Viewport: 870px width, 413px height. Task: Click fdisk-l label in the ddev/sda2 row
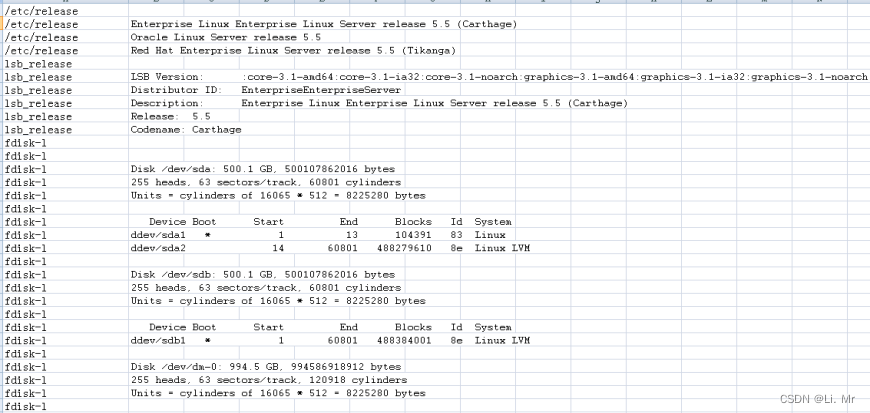click(x=26, y=248)
